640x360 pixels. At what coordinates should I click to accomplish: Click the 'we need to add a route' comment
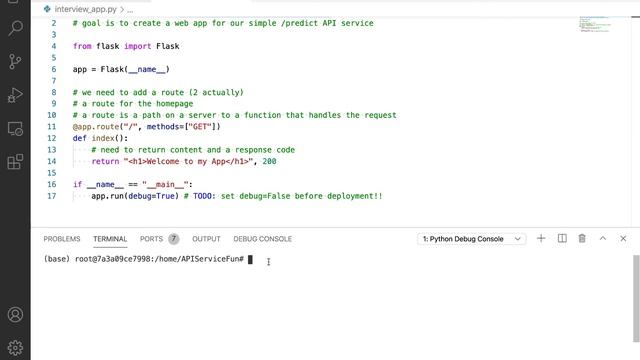click(158, 92)
